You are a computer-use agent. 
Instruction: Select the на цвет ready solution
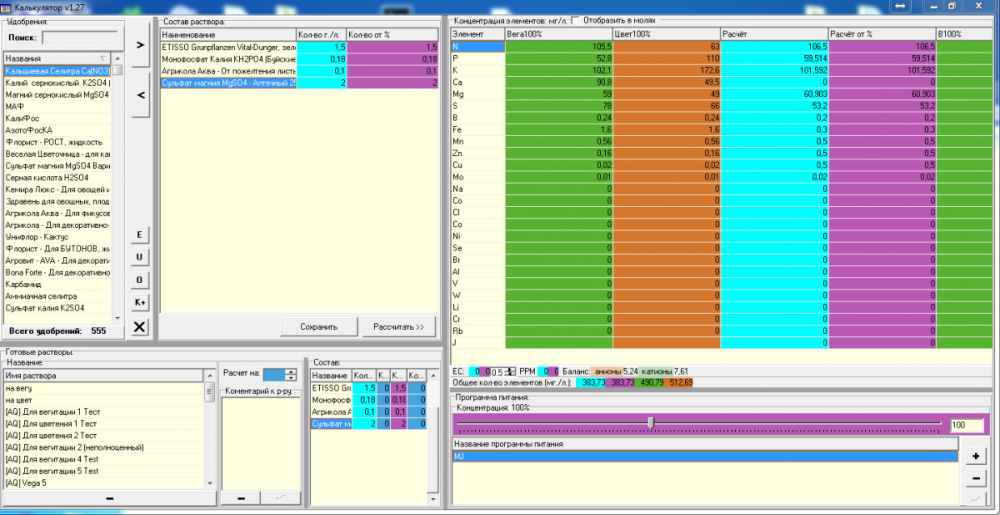[x=104, y=400]
